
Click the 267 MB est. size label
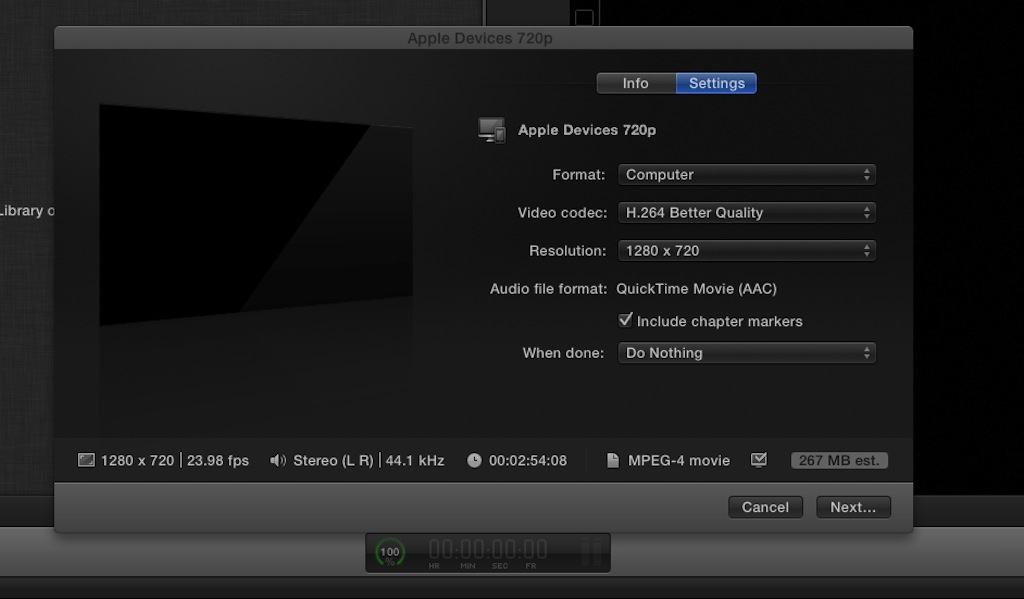pyautogui.click(x=839, y=461)
